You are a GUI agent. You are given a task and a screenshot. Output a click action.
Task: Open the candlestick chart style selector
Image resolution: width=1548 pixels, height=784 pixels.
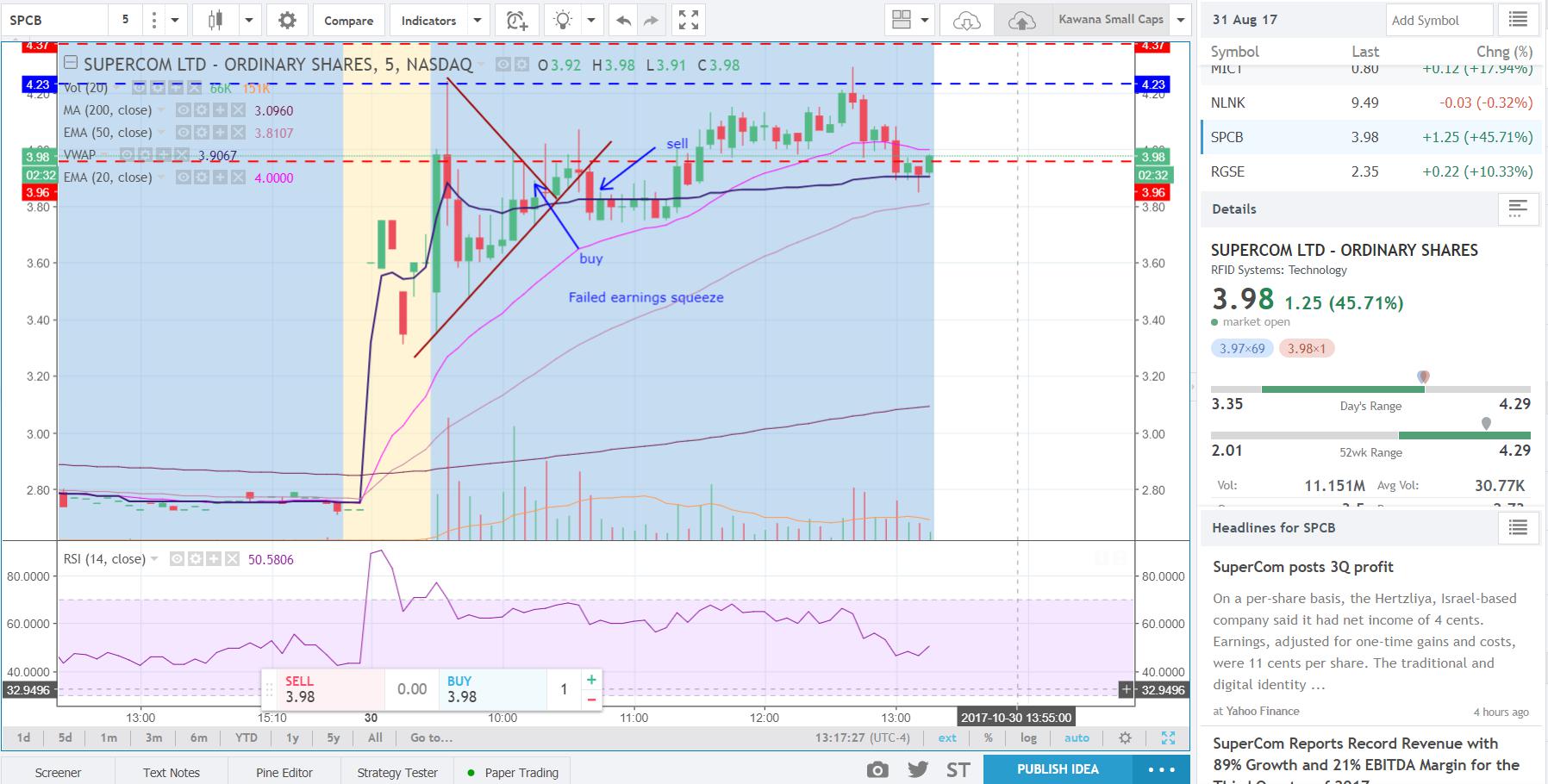point(215,20)
